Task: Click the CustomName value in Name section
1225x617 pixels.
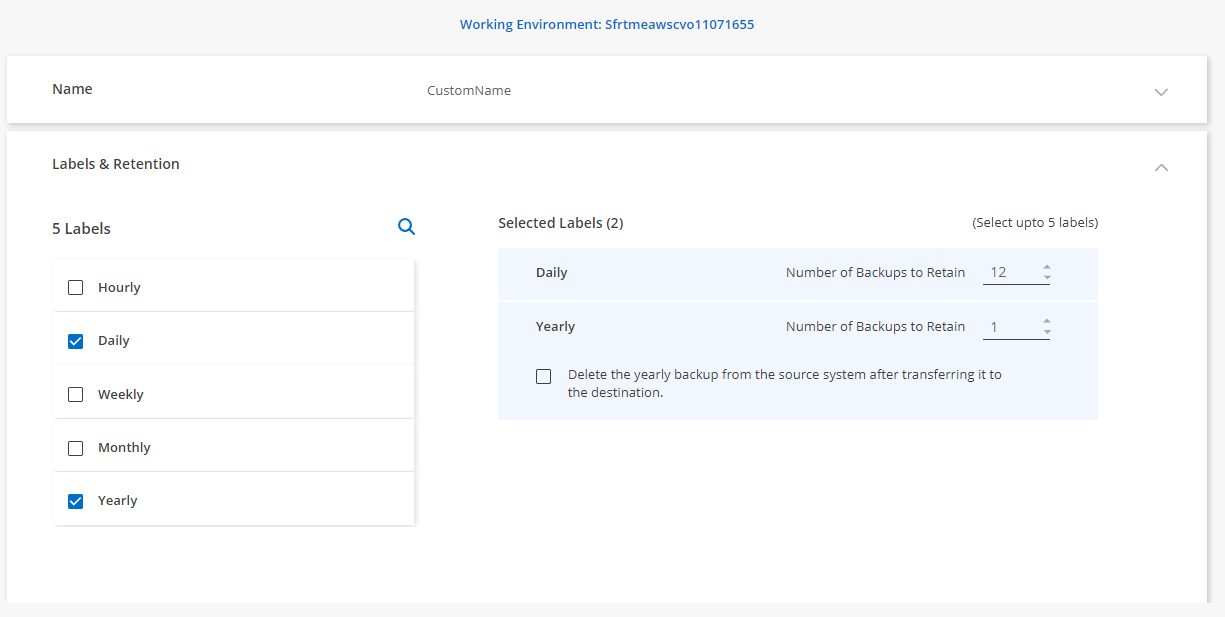Action: point(468,90)
